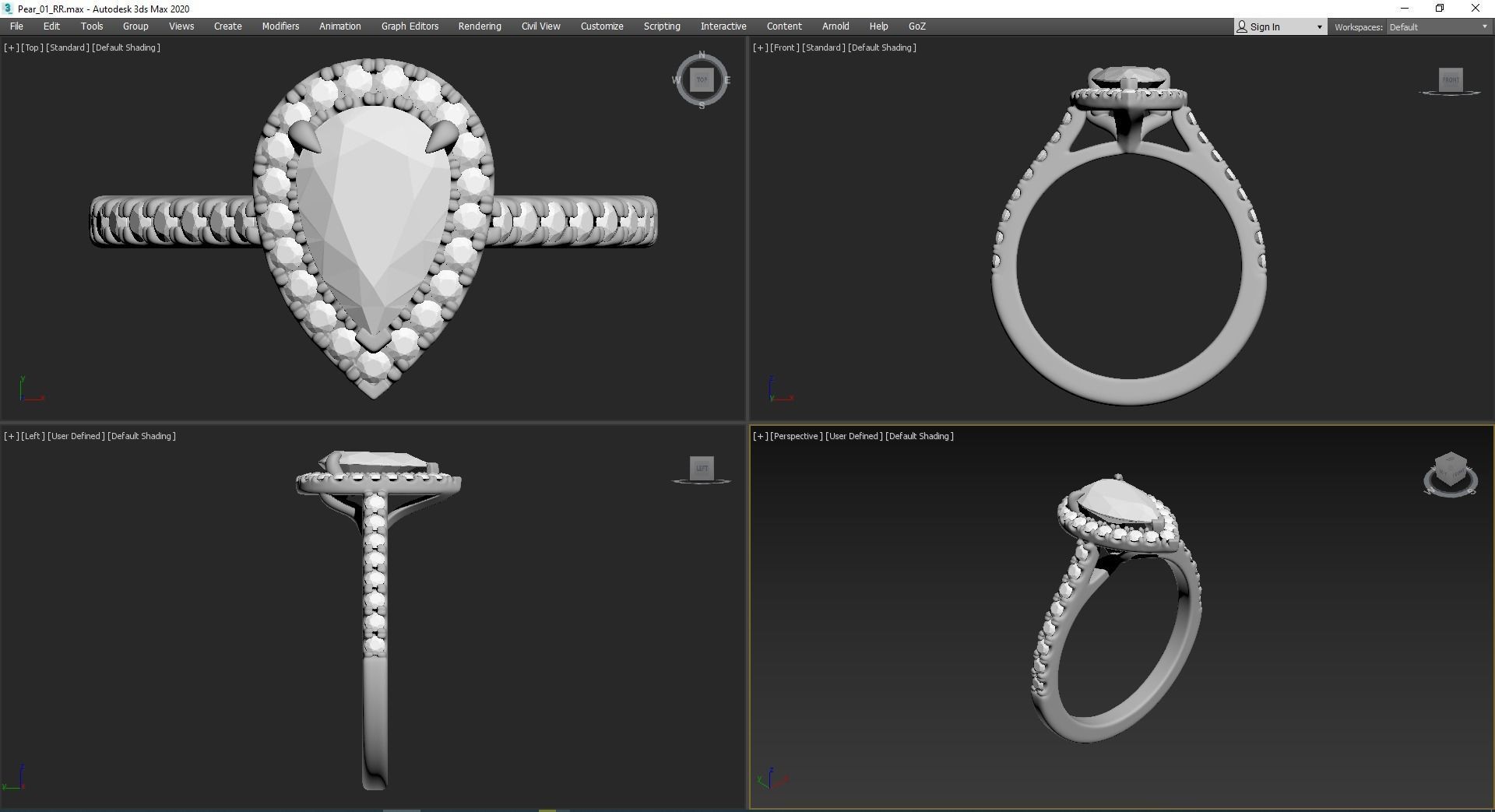Click the Front viewport ViewCube

[x=1451, y=79]
